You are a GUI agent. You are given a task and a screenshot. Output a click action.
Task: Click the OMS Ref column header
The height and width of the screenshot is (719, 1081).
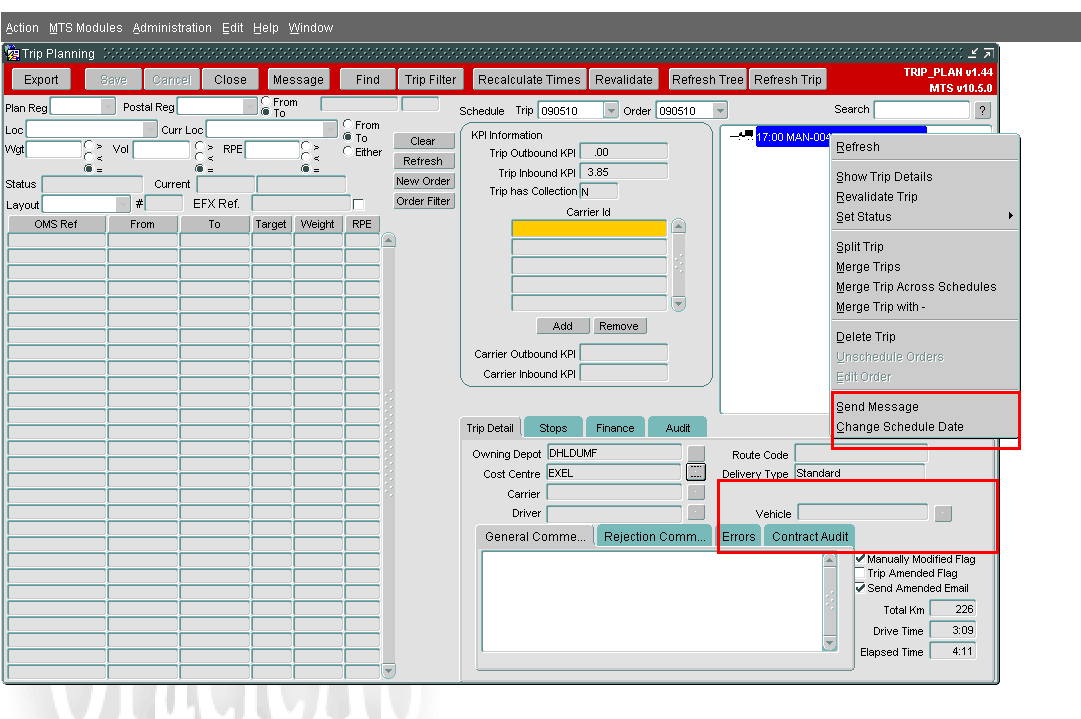[x=57, y=224]
